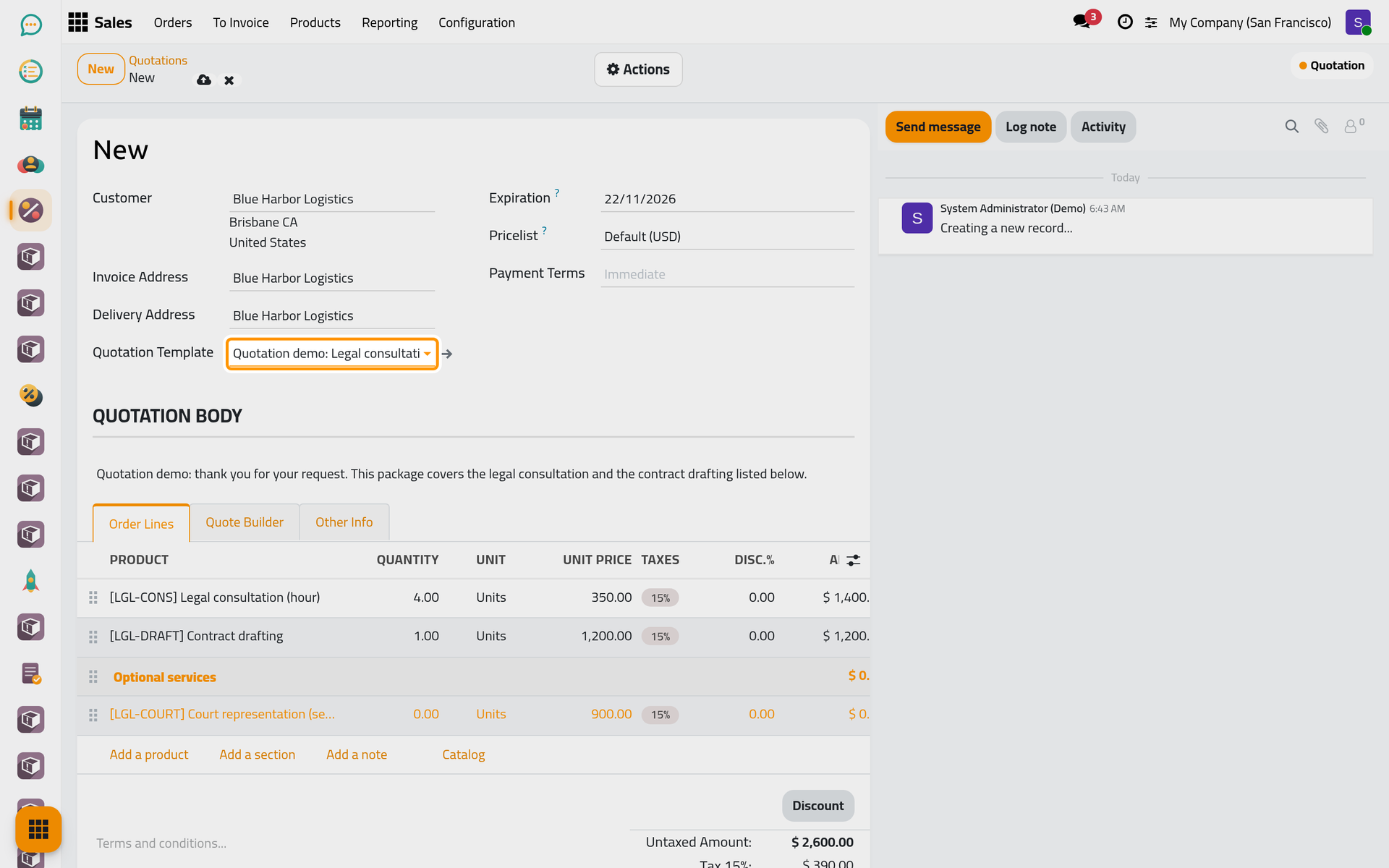This screenshot has width=1389, height=868.
Task: Click the Payment Terms field
Action: pyautogui.click(x=727, y=274)
